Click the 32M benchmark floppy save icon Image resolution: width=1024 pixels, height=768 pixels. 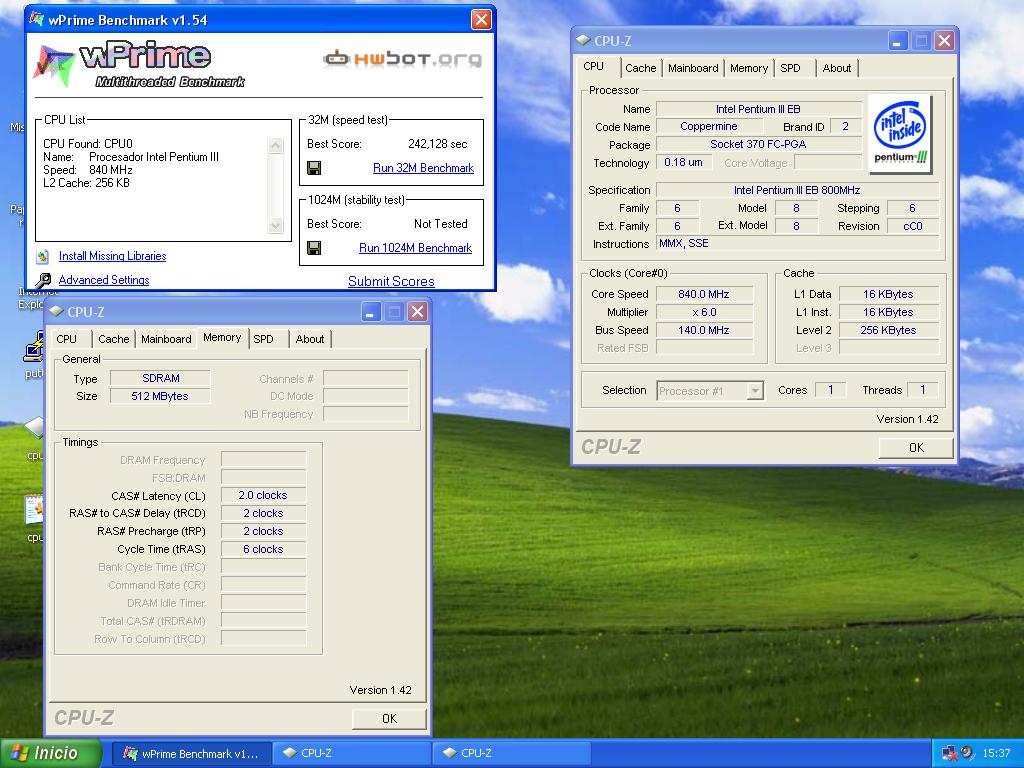tap(314, 168)
